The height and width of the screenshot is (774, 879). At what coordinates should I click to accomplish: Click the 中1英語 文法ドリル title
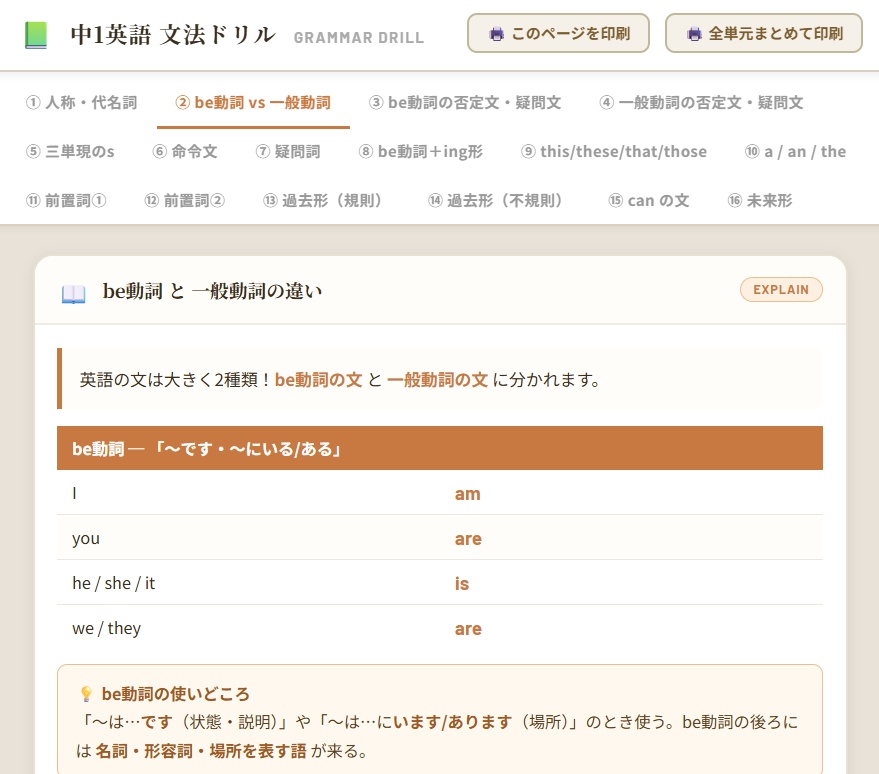(173, 35)
